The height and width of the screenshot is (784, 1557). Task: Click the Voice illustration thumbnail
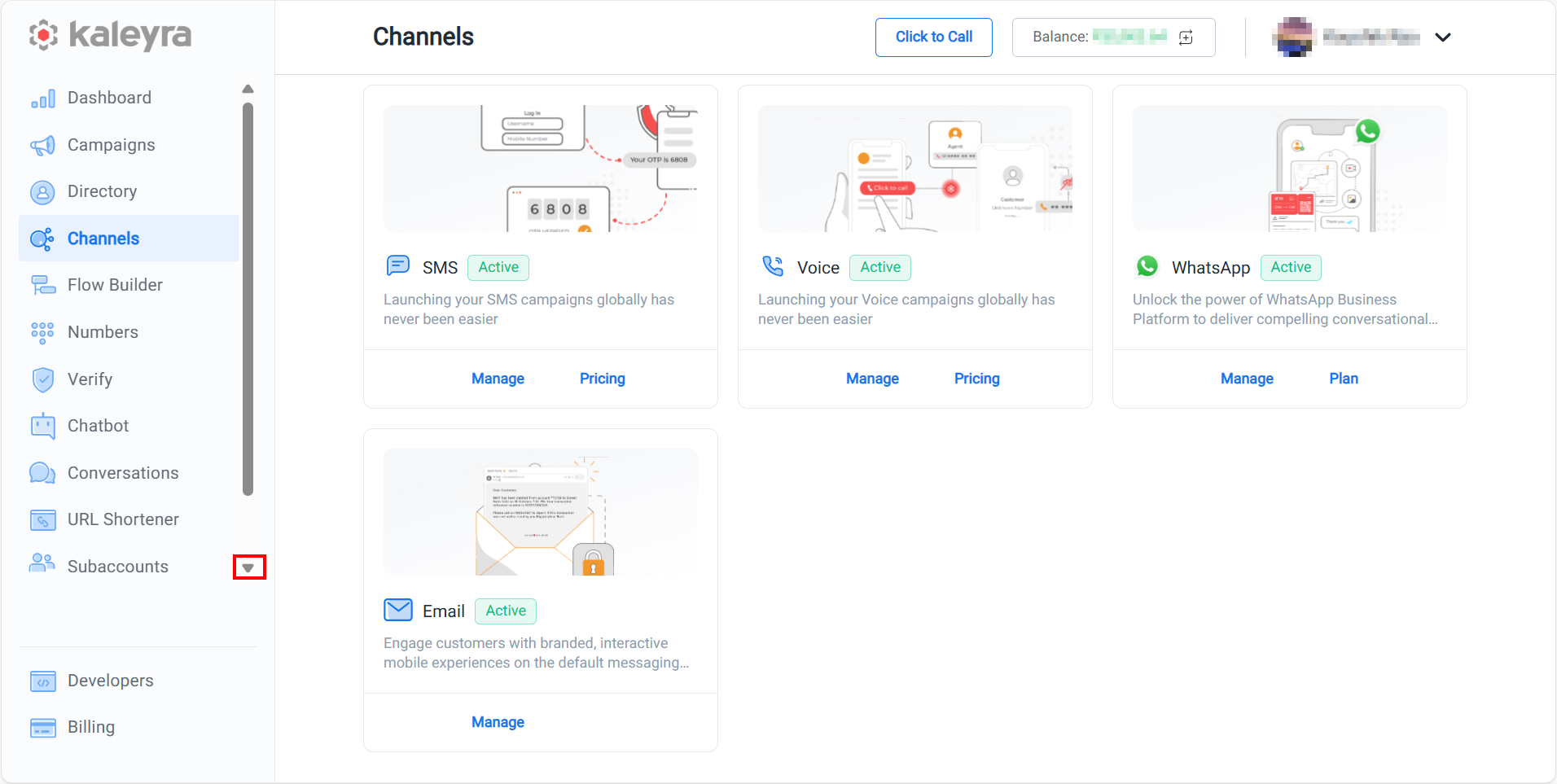pos(915,169)
